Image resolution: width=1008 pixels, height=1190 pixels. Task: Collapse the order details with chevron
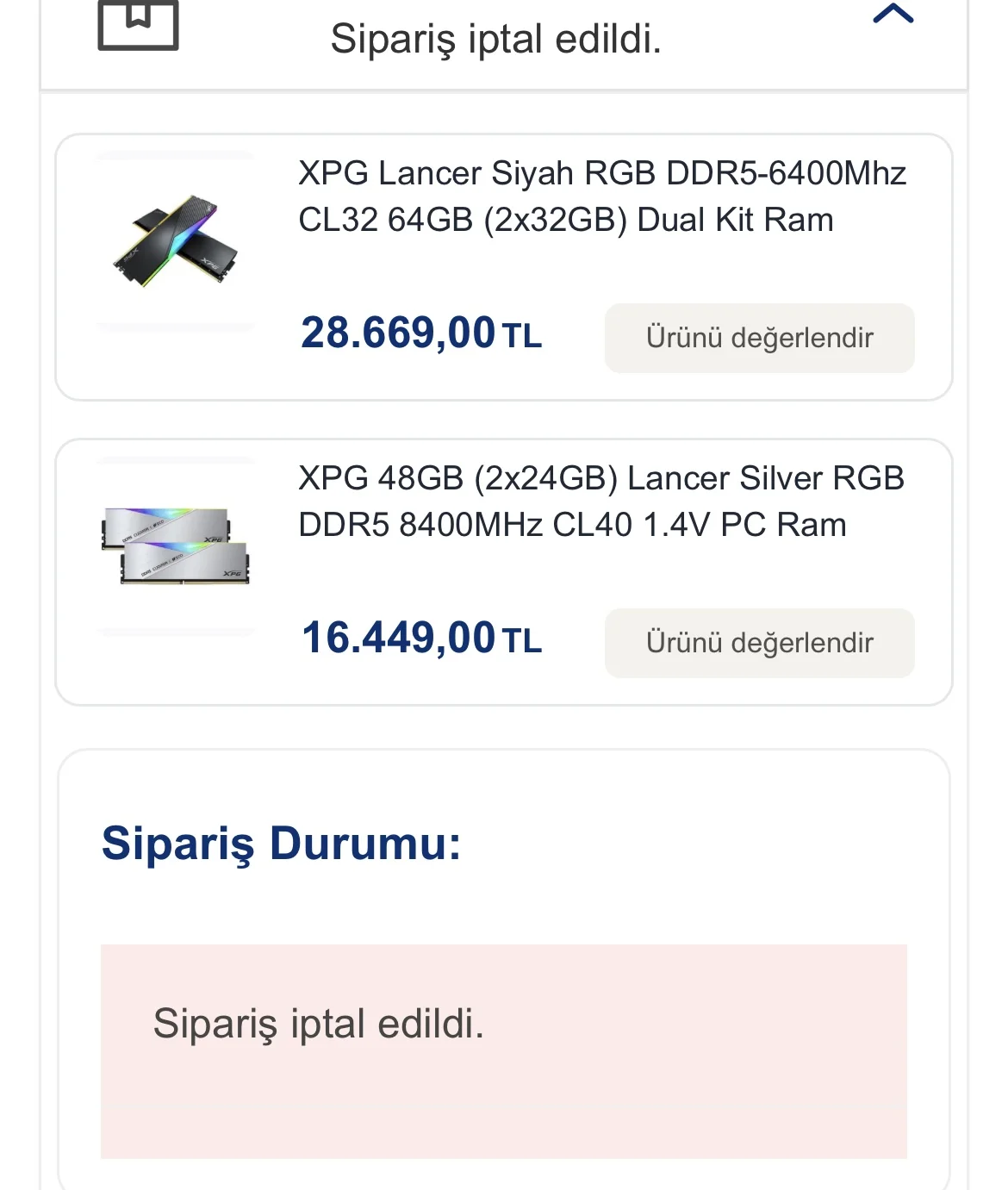893,13
